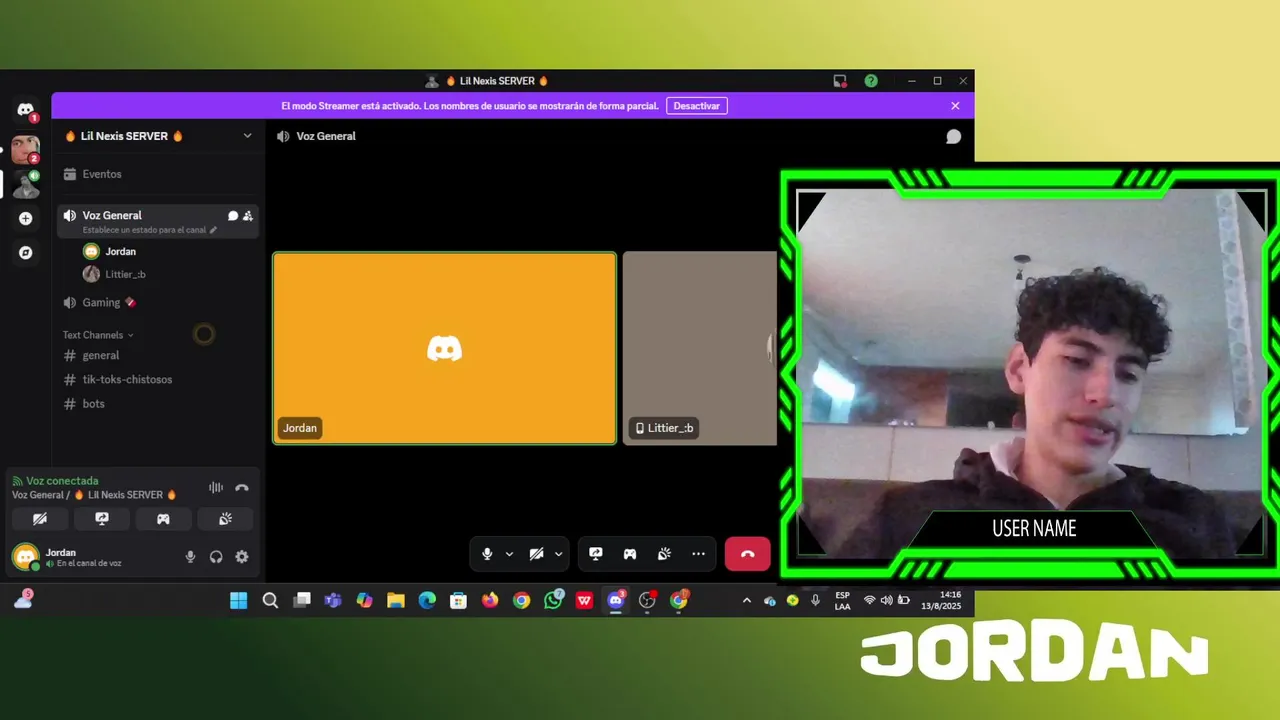
Task: Deafen with the headphones icon
Action: coord(216,557)
